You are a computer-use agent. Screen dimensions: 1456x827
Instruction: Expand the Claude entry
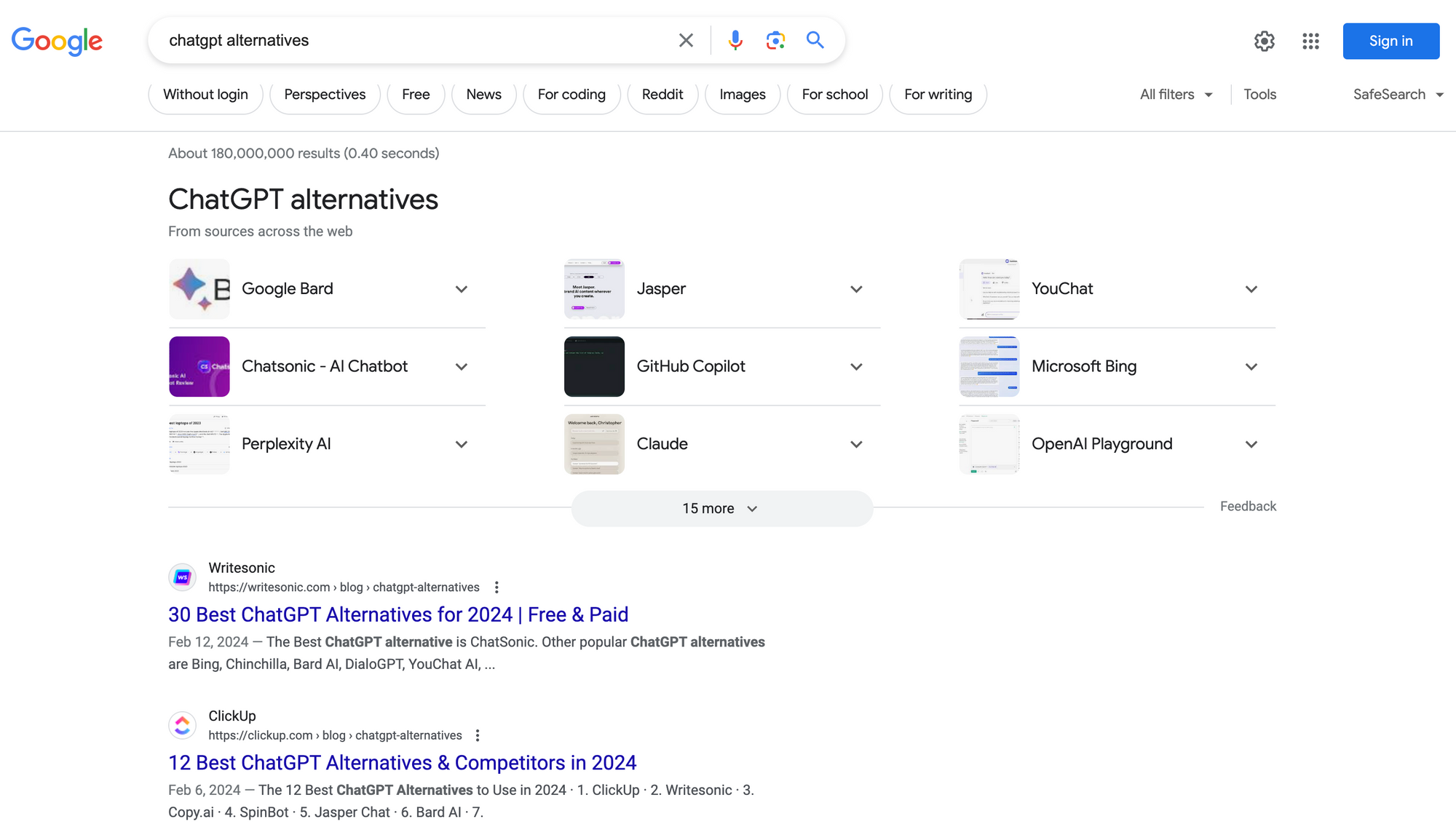[856, 444]
